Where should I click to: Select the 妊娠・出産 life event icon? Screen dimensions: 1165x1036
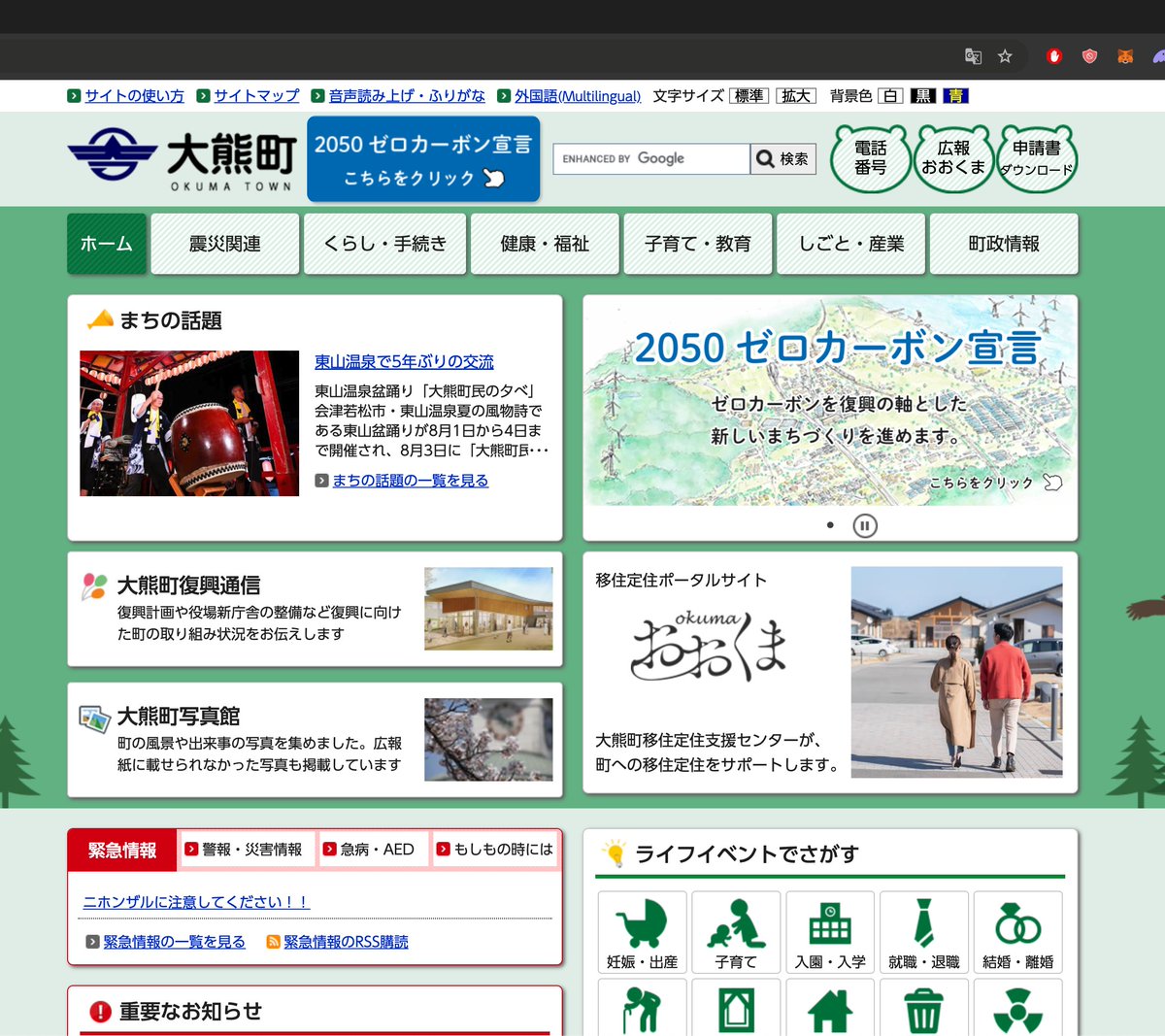point(643,931)
